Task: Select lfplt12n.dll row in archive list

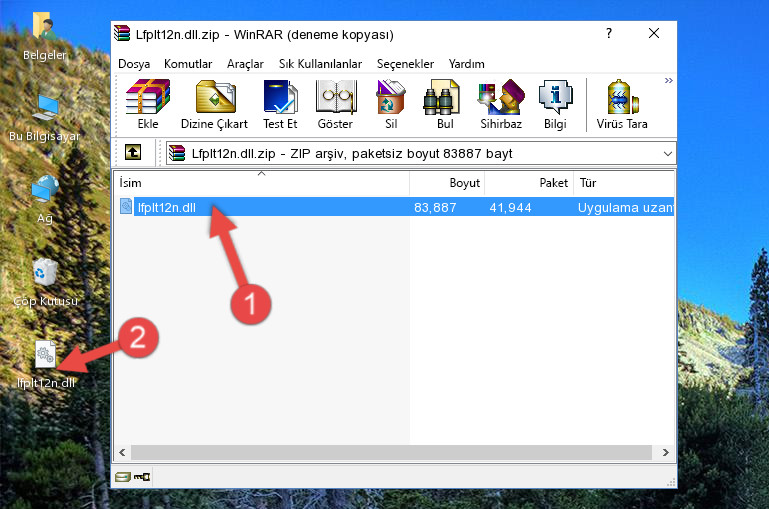Action: 396,207
